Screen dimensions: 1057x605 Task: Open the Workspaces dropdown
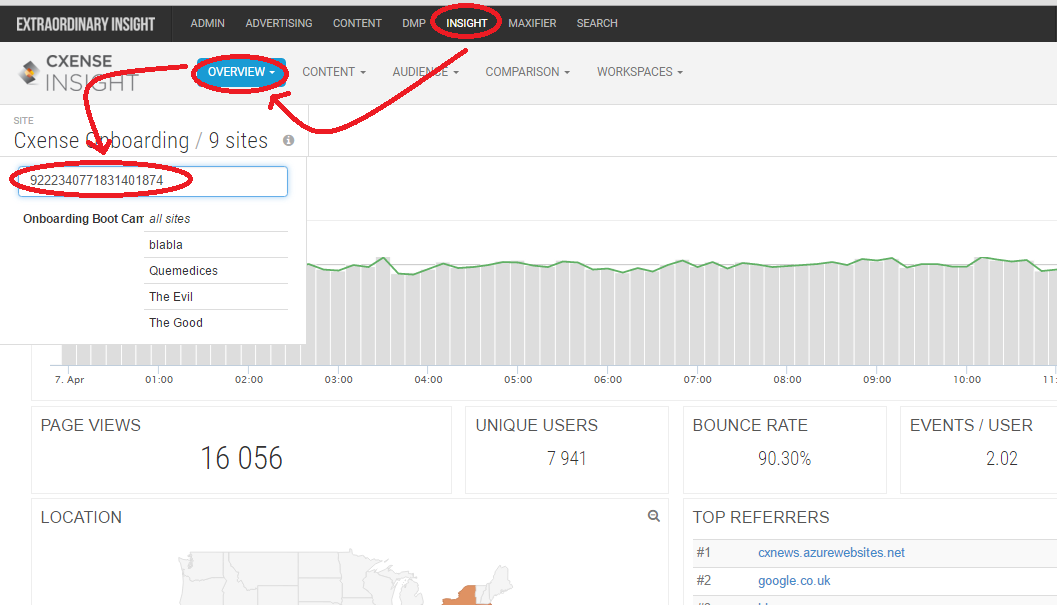pos(639,72)
